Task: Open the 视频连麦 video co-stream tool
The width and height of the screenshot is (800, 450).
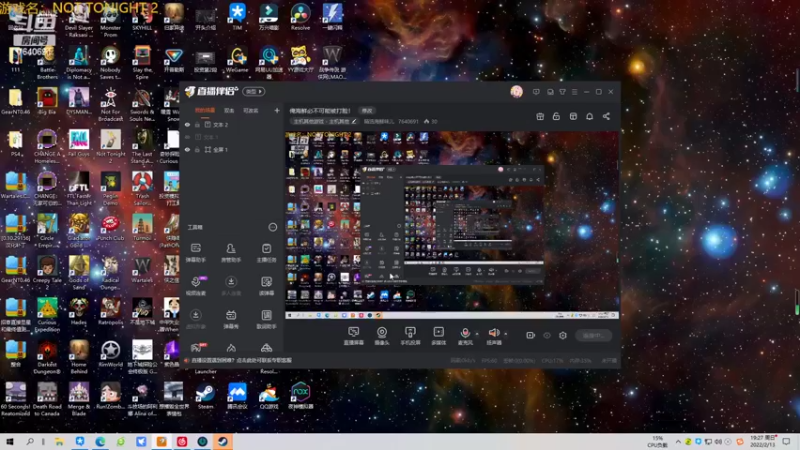Action: [195, 286]
